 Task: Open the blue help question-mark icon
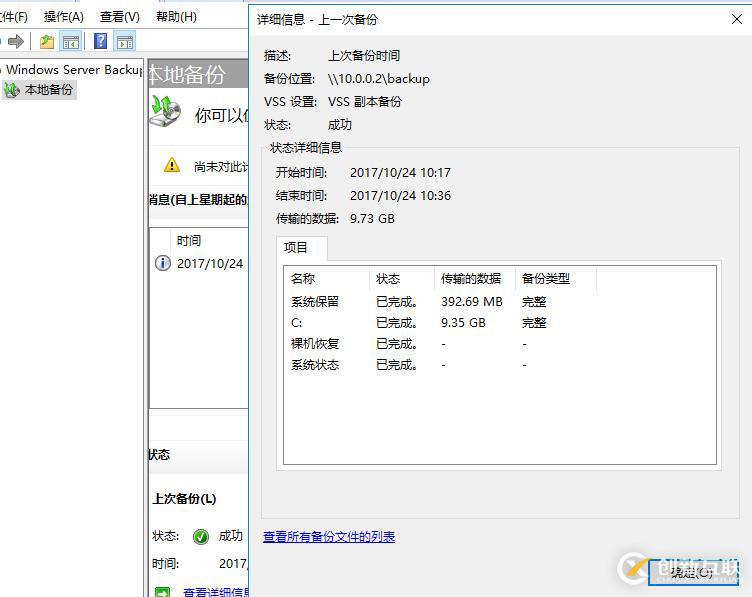pyautogui.click(x=100, y=41)
